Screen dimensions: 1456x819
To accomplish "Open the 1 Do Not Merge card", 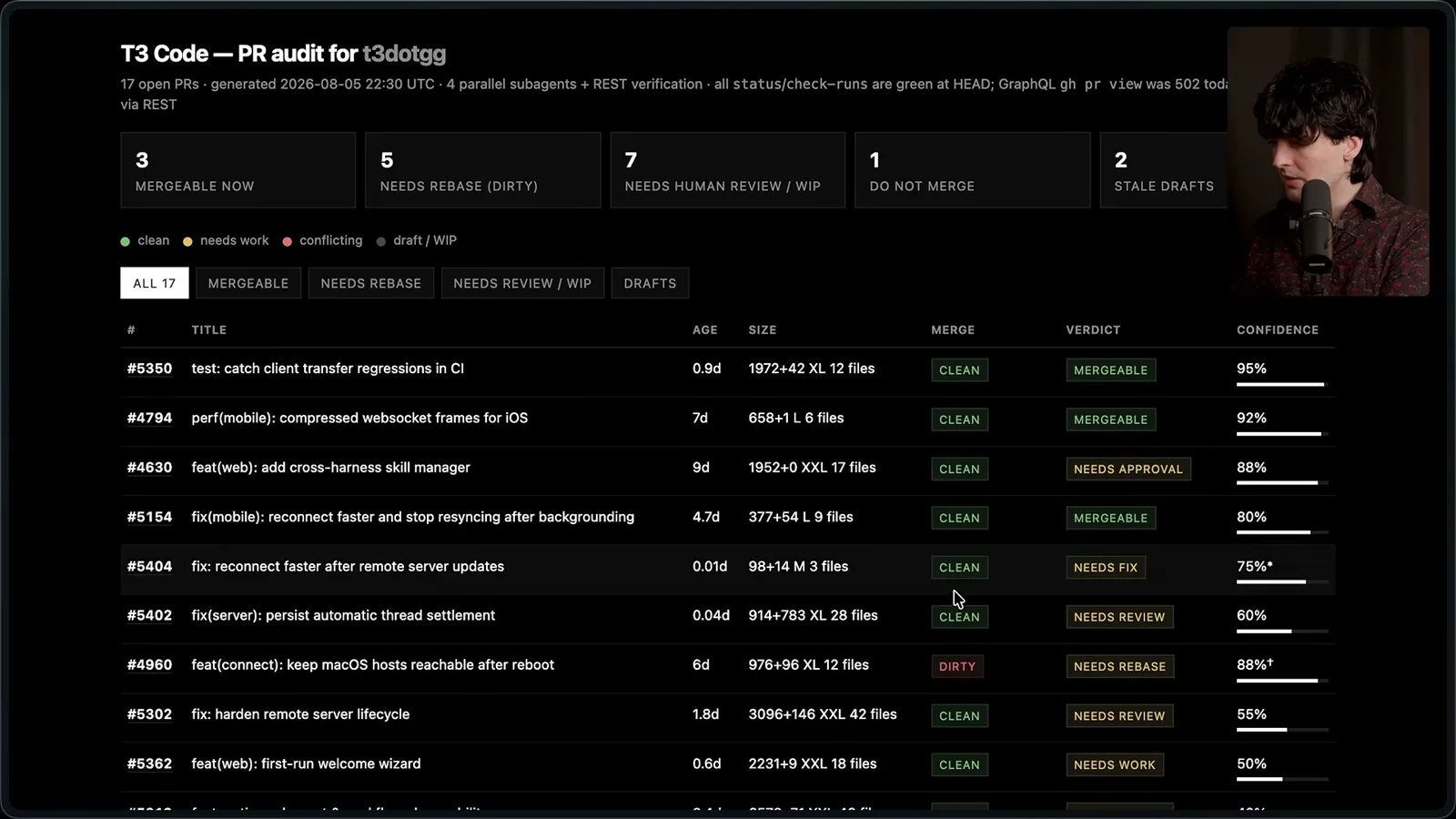I will (972, 170).
